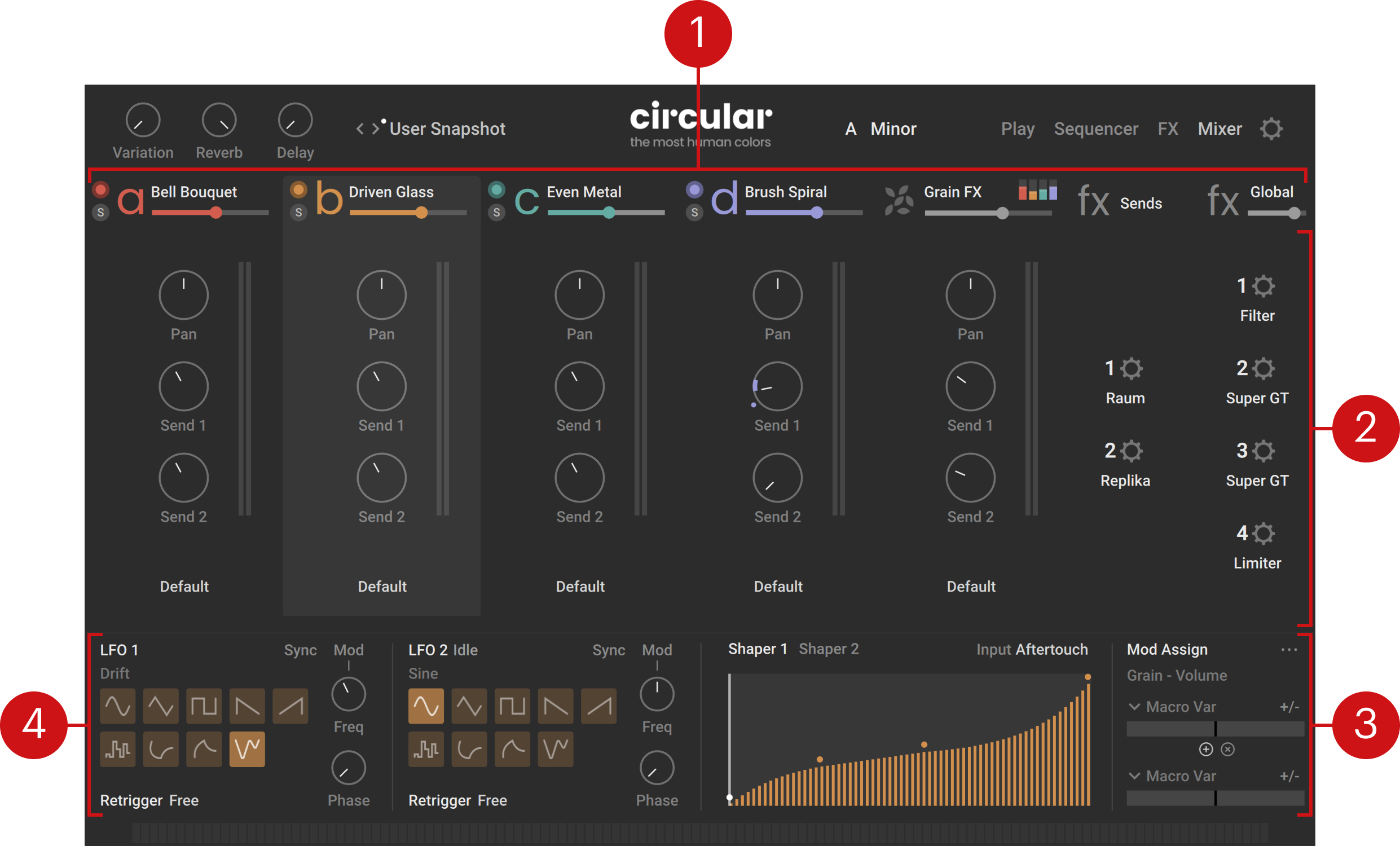
Task: Select LFO 1 square waveform
Action: click(204, 706)
